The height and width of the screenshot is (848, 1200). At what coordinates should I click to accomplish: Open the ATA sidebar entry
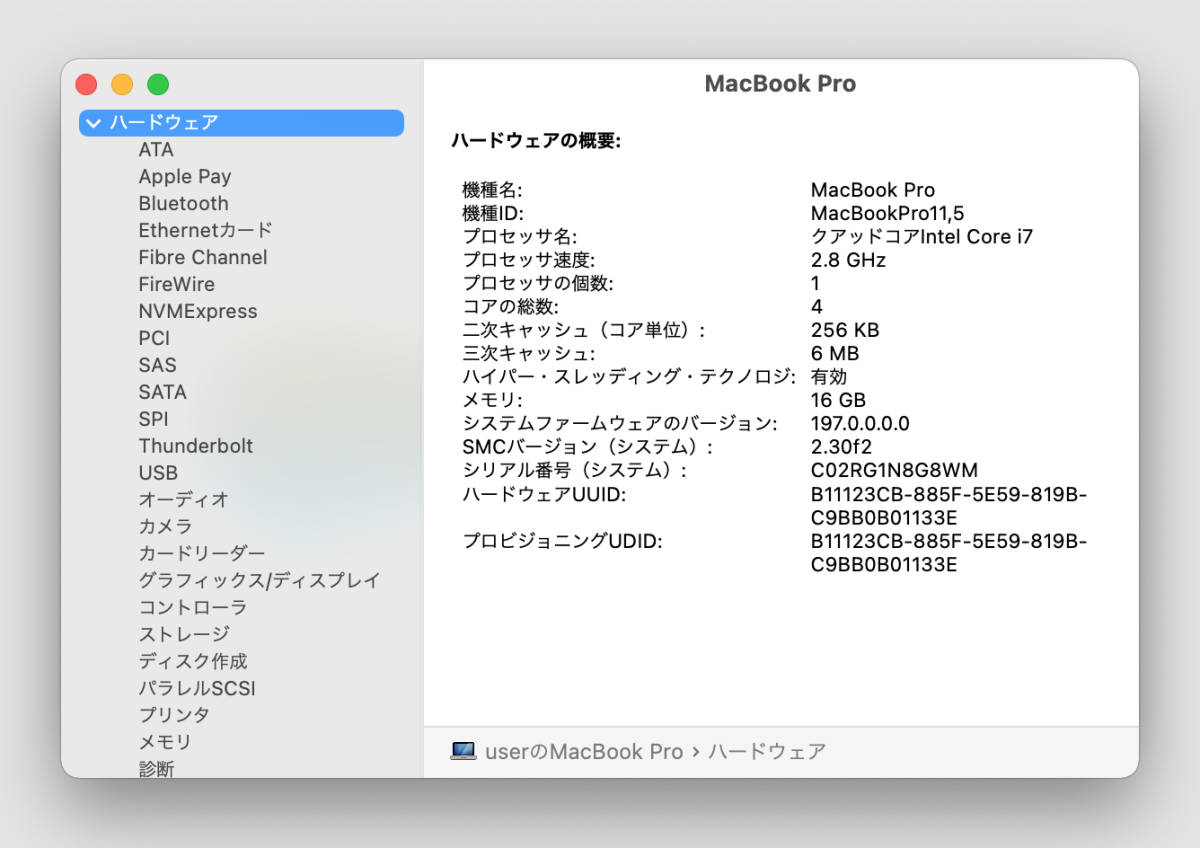156,150
